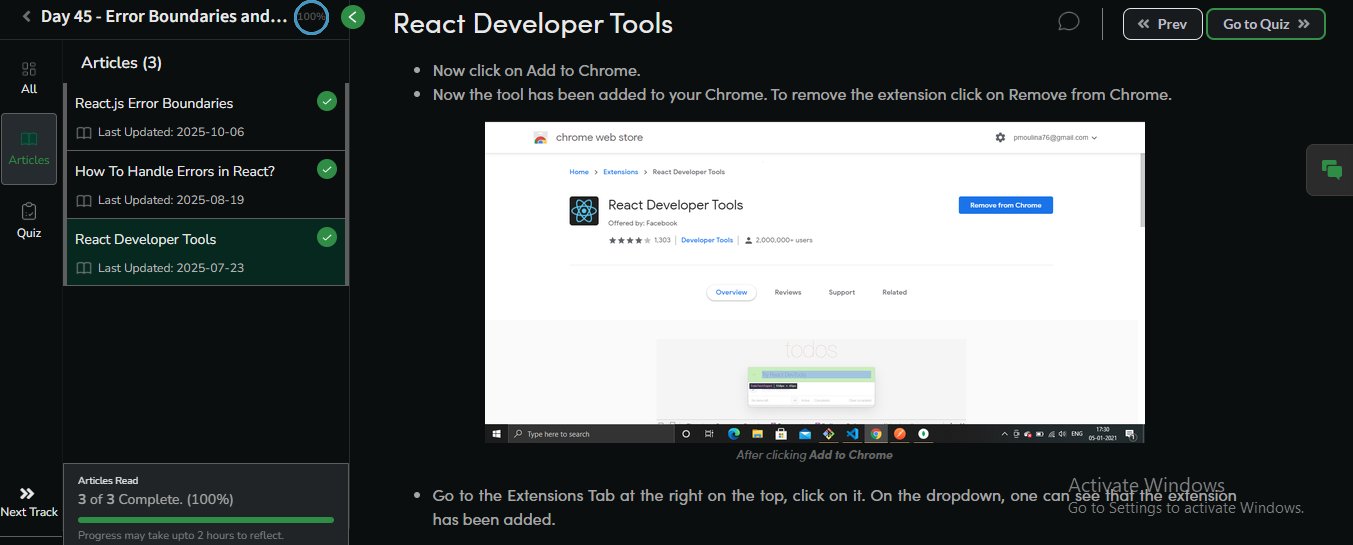Open the floating chat widget icon
The image size is (1353, 545).
(1331, 169)
